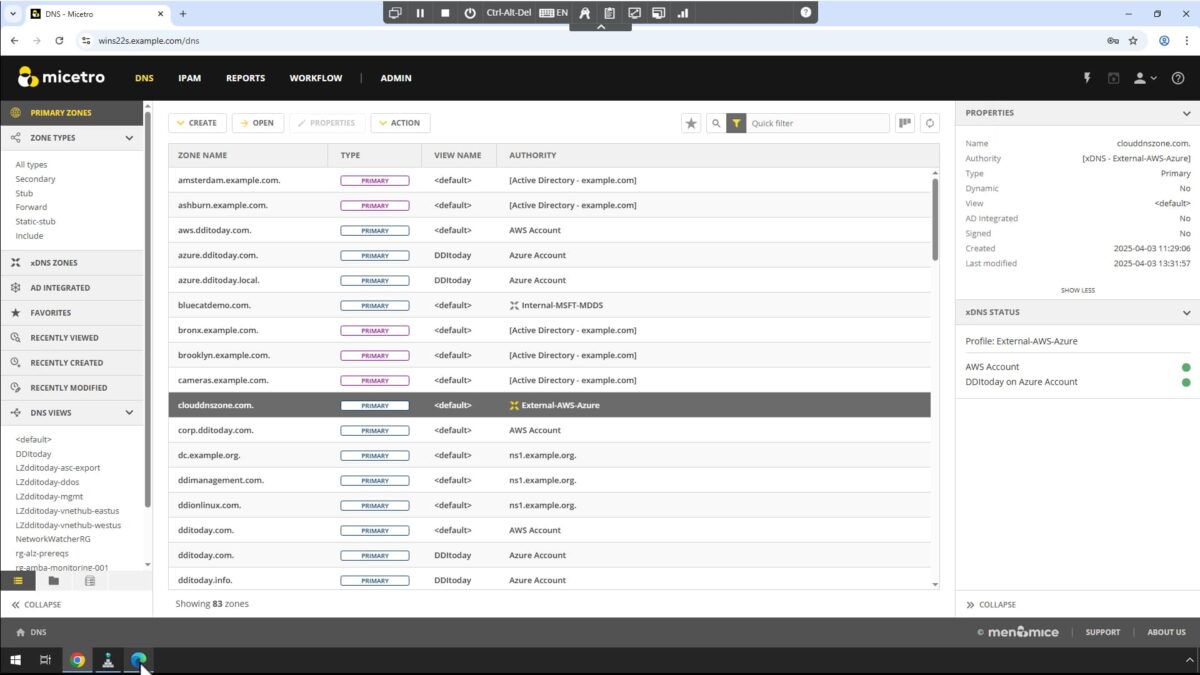Viewport: 1200px width, 675px height.
Task: Click the lightning bolt icon in the header
Action: coord(1088,77)
